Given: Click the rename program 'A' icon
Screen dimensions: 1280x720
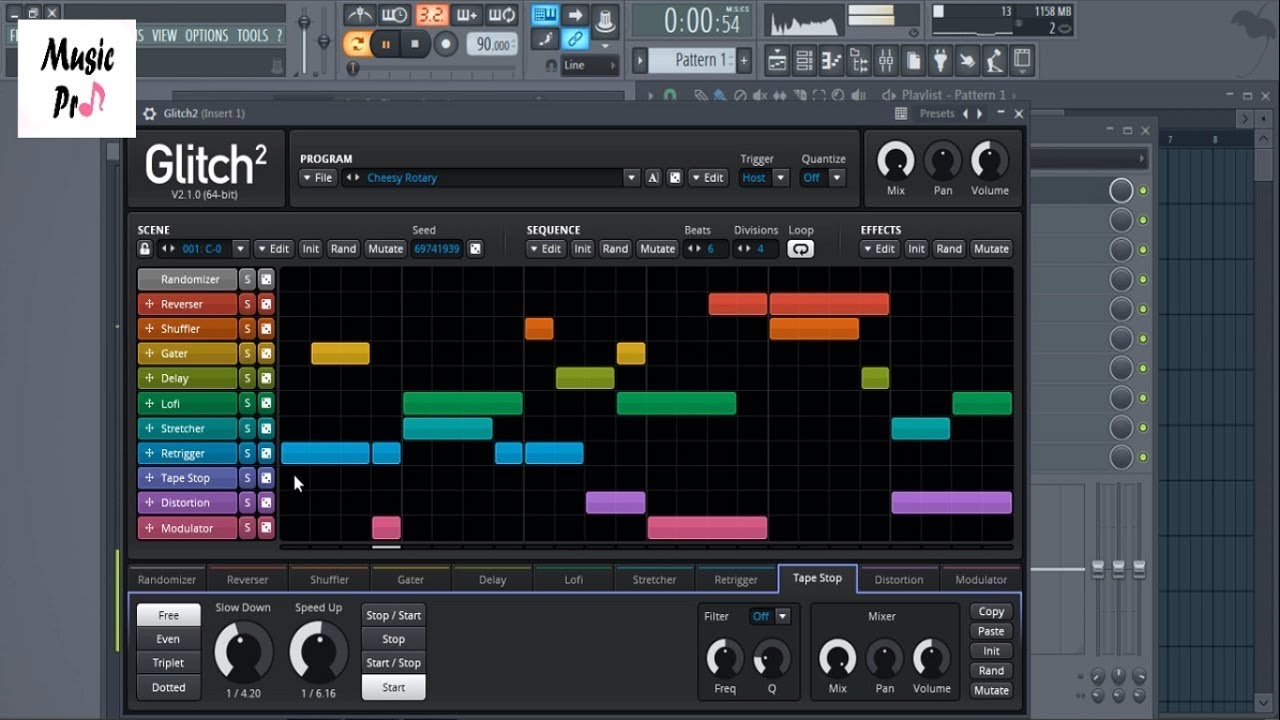Looking at the screenshot, I should tap(653, 178).
